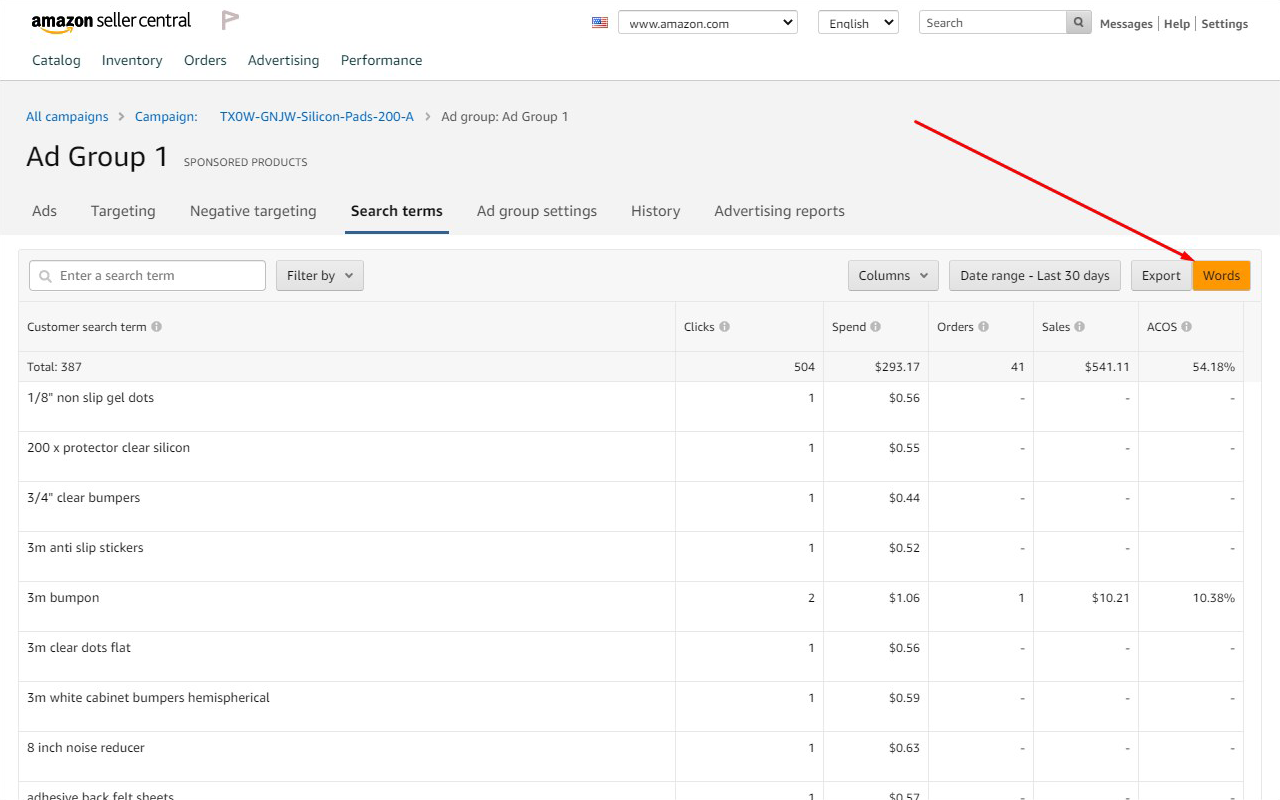Click the orange Words button
This screenshot has height=800, width=1280.
click(1221, 276)
